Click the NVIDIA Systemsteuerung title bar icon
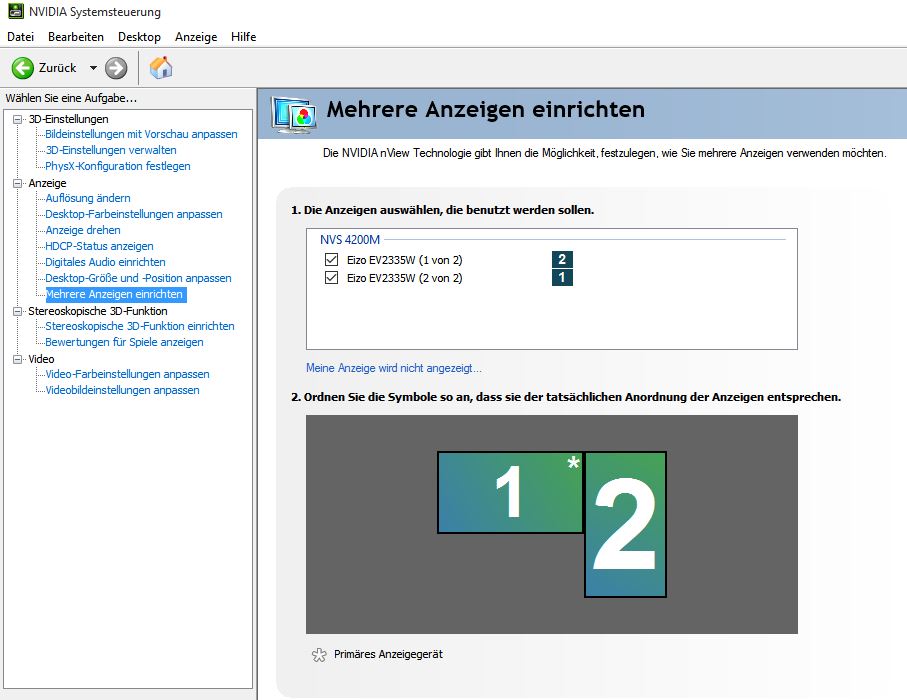The height and width of the screenshot is (700, 907). 16,11
